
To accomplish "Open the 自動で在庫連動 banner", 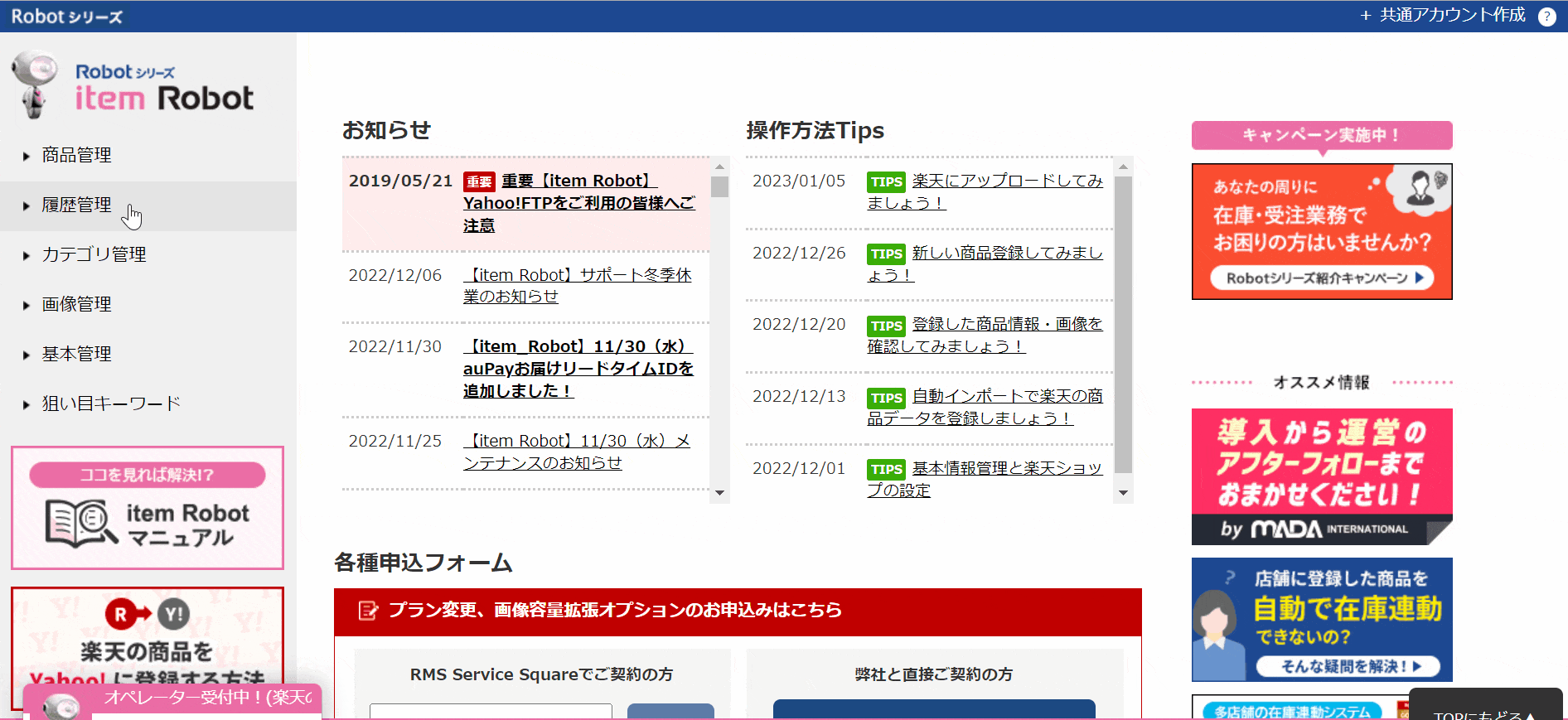I will coord(1322,620).
